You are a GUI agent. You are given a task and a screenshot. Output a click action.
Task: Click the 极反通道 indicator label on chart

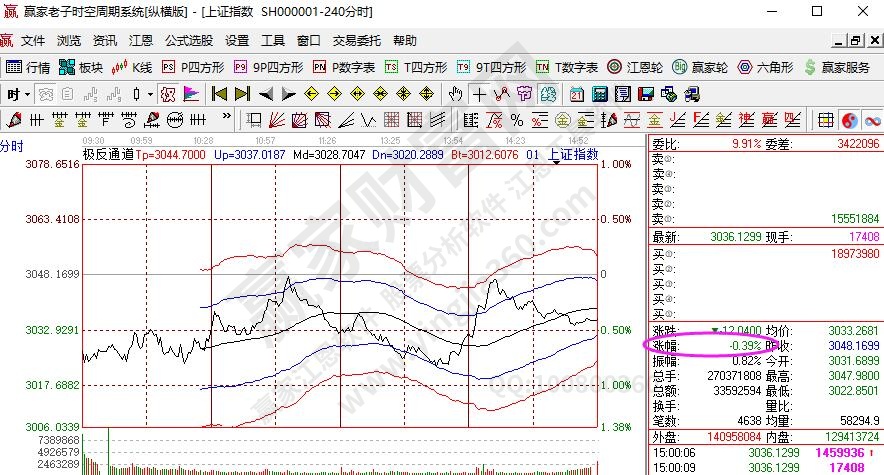tap(107, 155)
